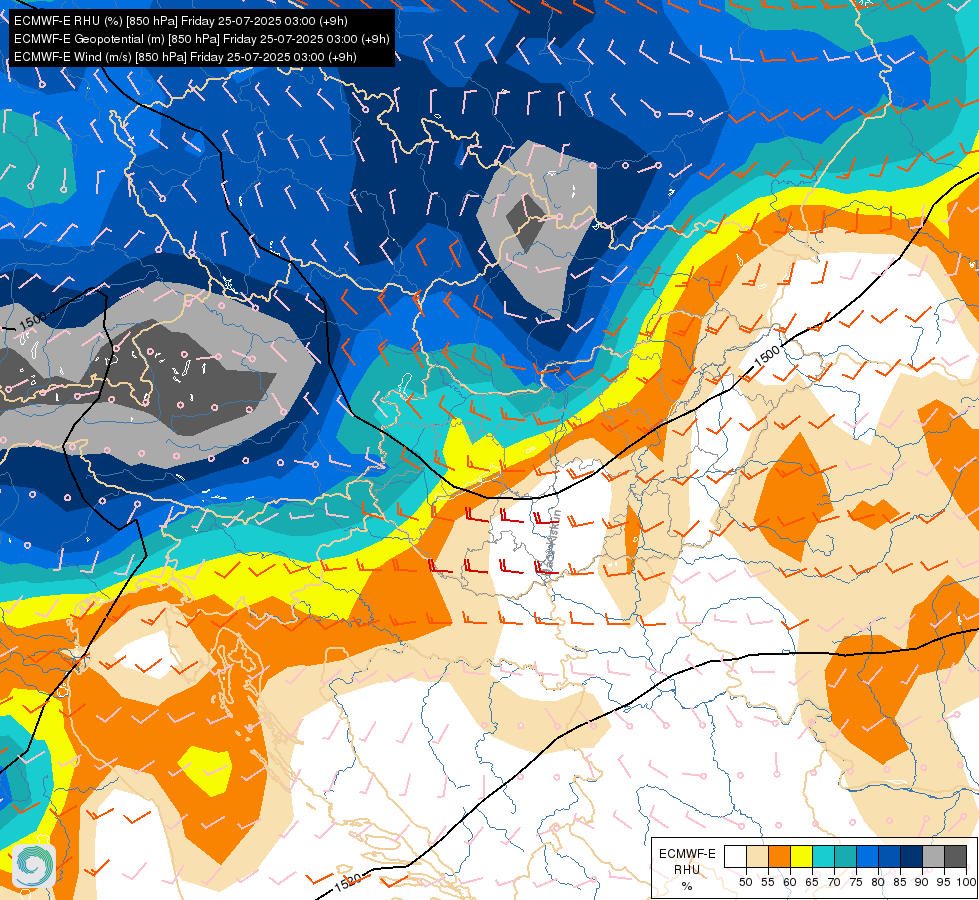Click the Geopotential (m) title line
This screenshot has height=900, width=979.
pos(202,39)
